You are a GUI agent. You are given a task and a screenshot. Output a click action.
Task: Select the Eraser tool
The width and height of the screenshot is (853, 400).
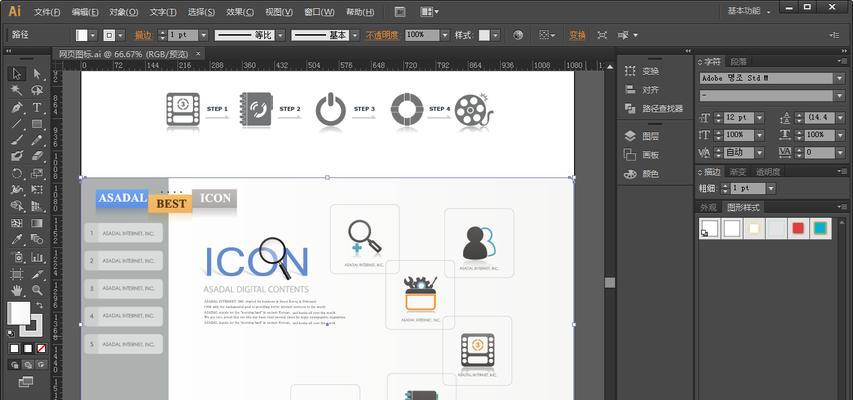37,156
